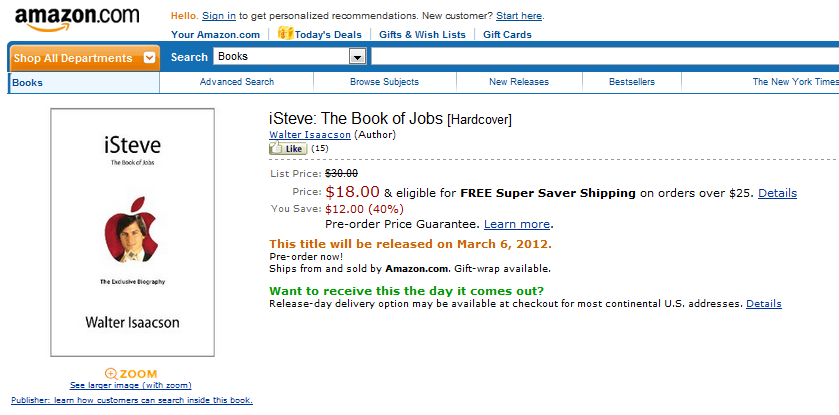The image size is (839, 415).
Task: Open Walter Isaacson author link
Action: [310, 135]
